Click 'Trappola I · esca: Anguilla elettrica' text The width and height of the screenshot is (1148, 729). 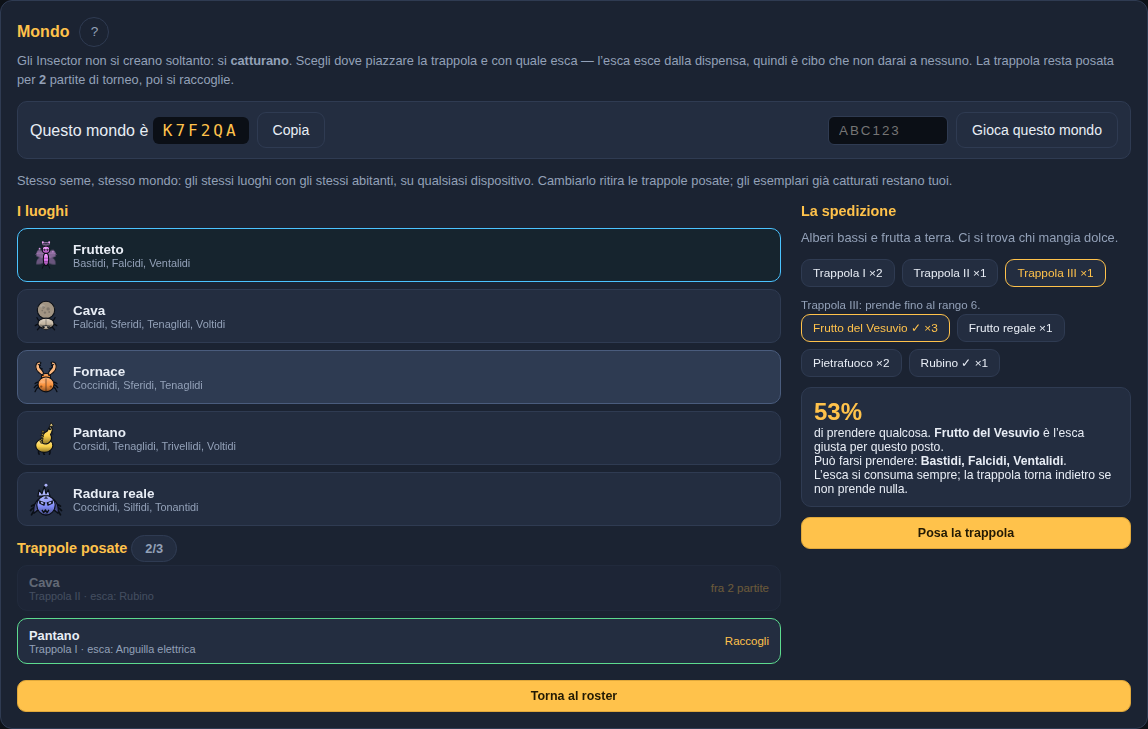112,649
